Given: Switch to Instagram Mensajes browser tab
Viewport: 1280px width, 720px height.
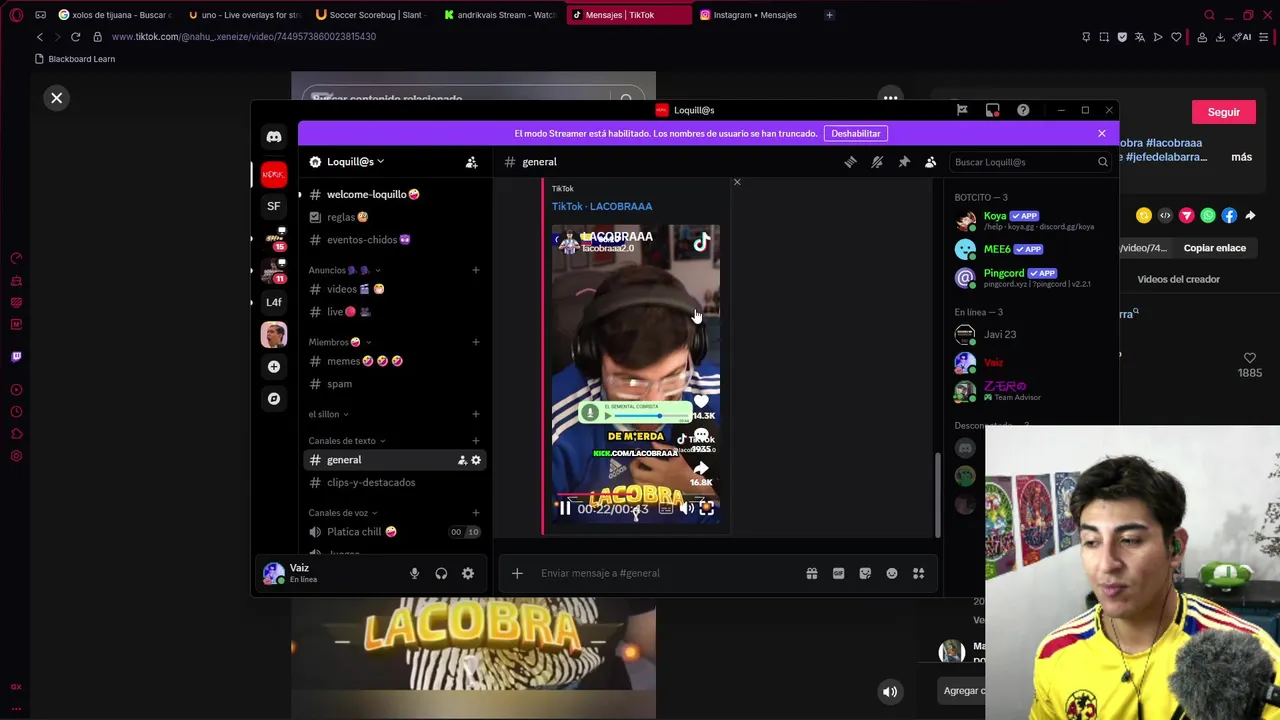Looking at the screenshot, I should pyautogui.click(x=757, y=15).
